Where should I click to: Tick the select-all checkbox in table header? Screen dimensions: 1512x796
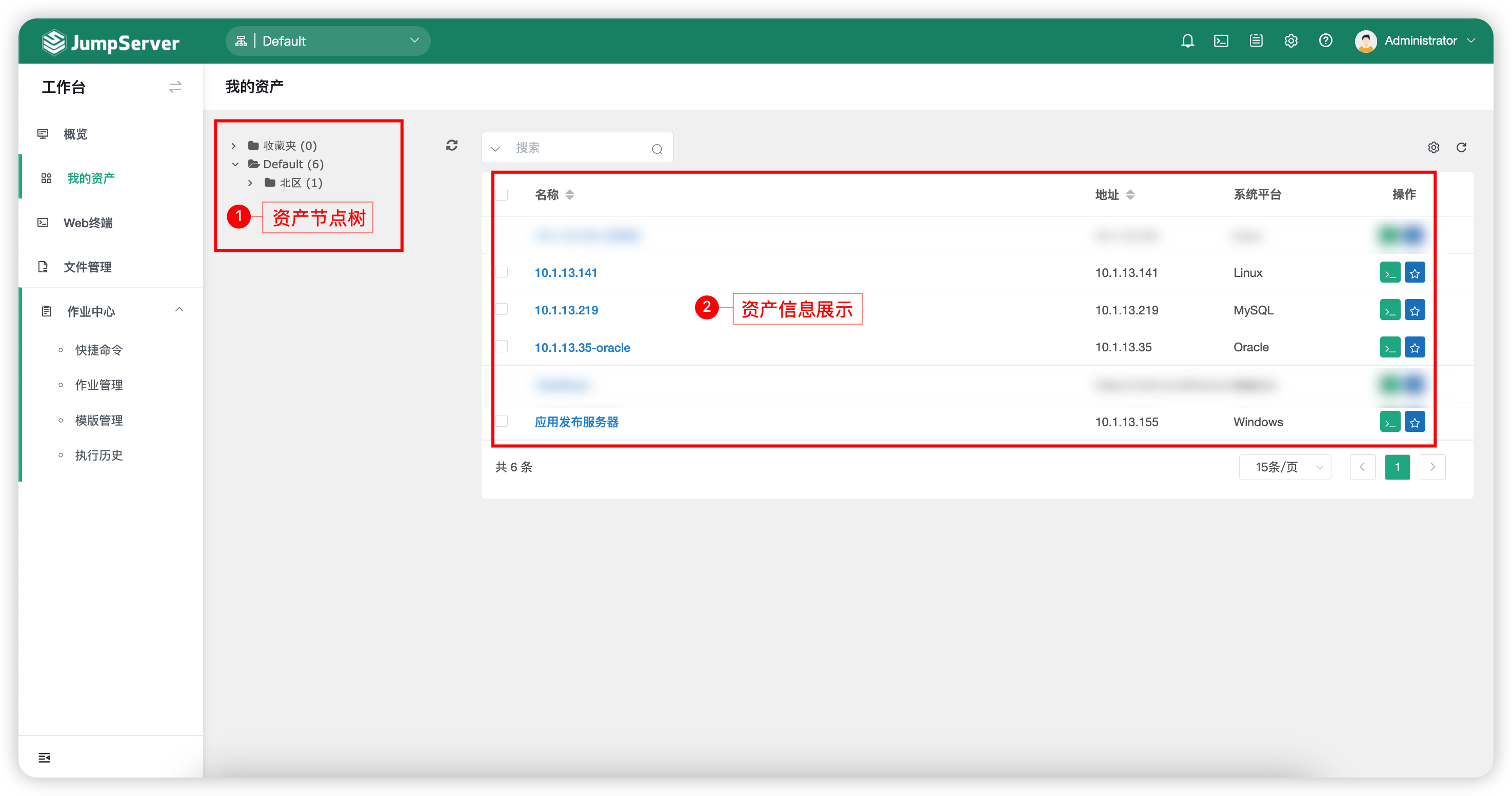(x=501, y=194)
